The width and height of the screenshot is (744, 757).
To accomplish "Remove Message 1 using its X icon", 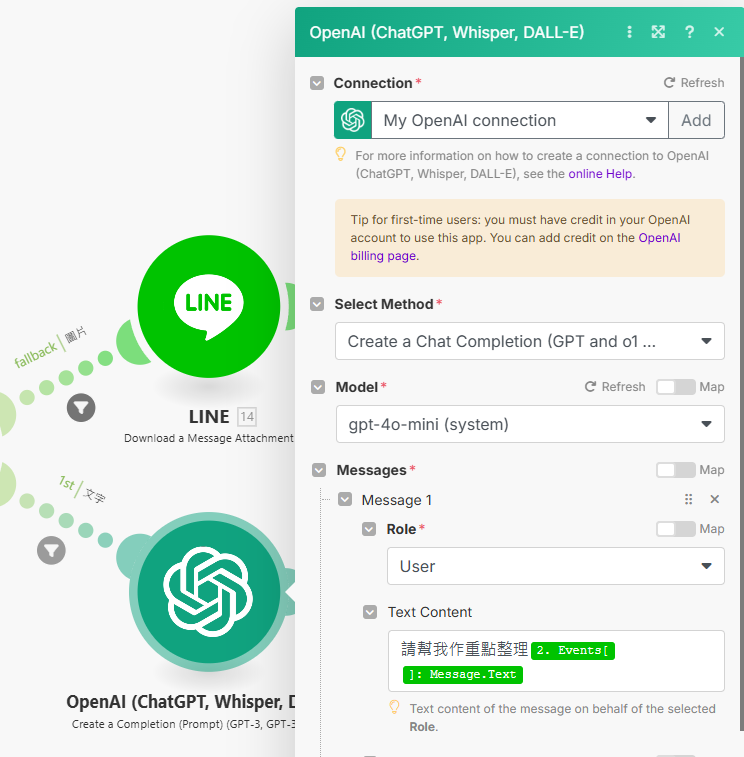I will 715,499.
